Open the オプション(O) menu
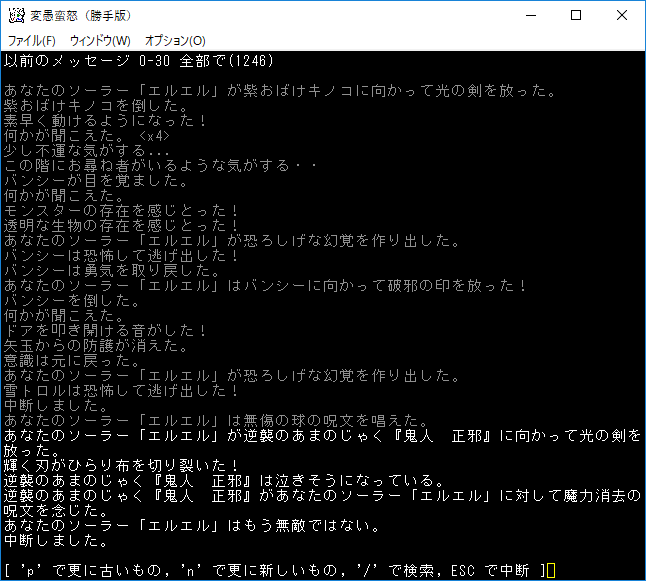The width and height of the screenshot is (646, 581). pyautogui.click(x=175, y=41)
